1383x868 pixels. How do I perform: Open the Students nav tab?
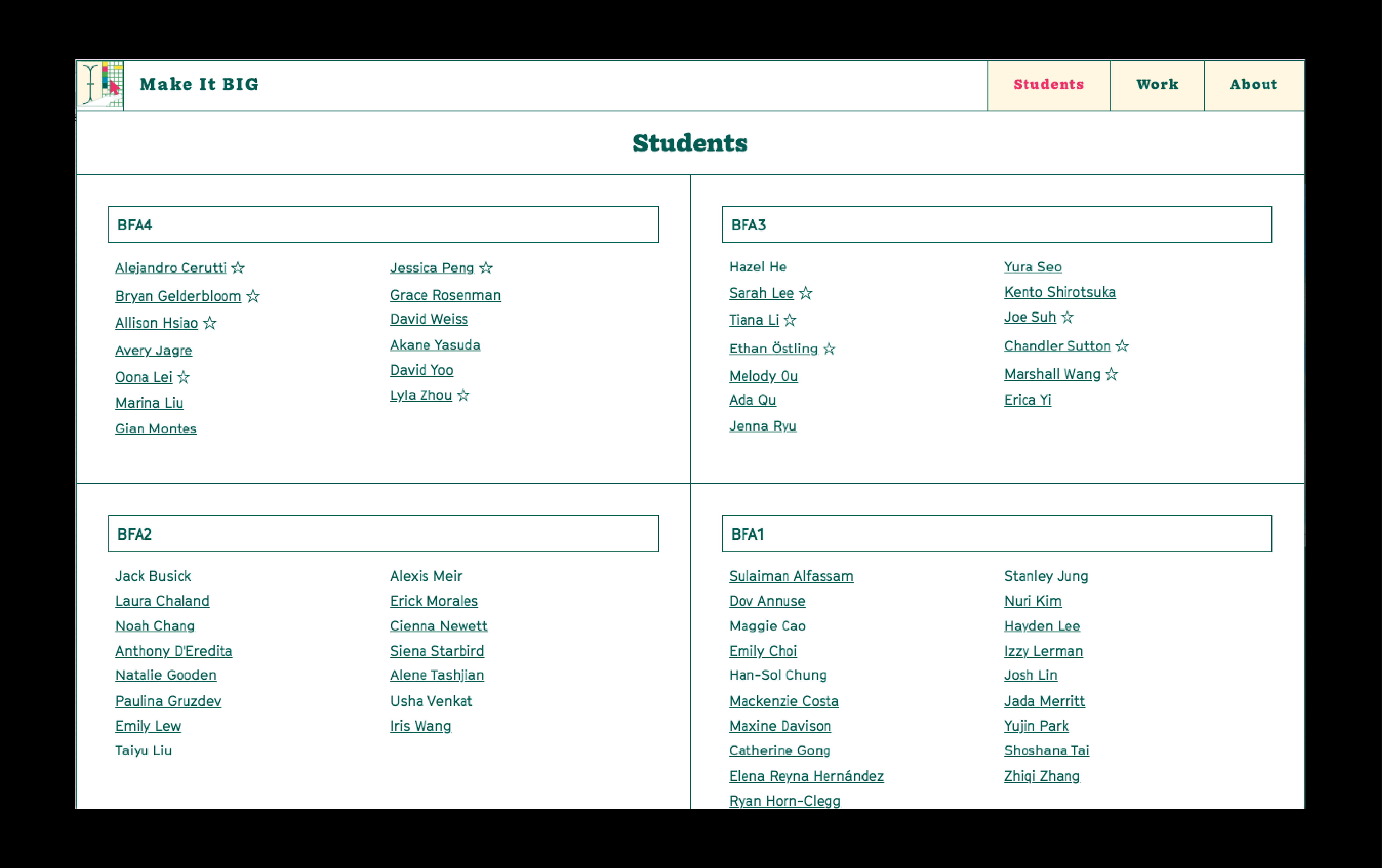click(1049, 85)
